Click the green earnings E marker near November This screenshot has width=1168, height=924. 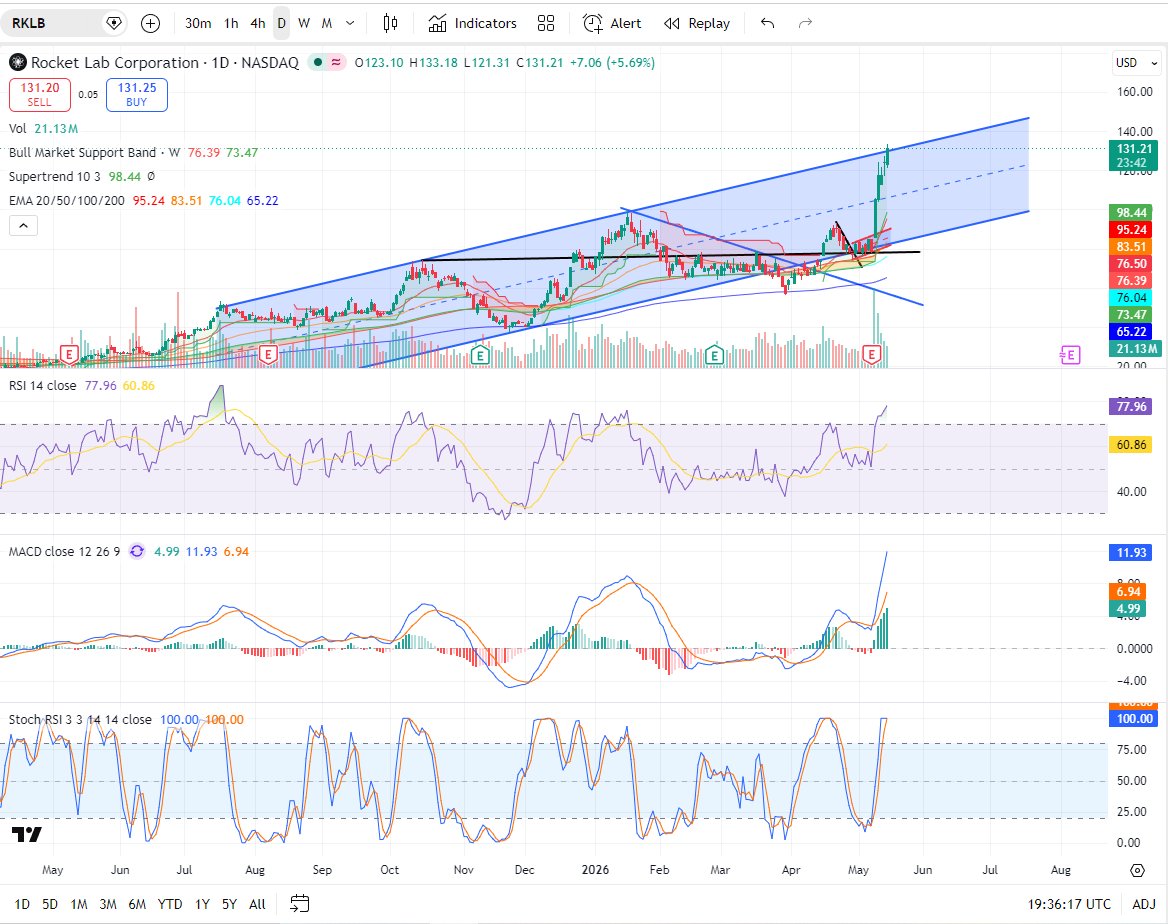click(480, 355)
